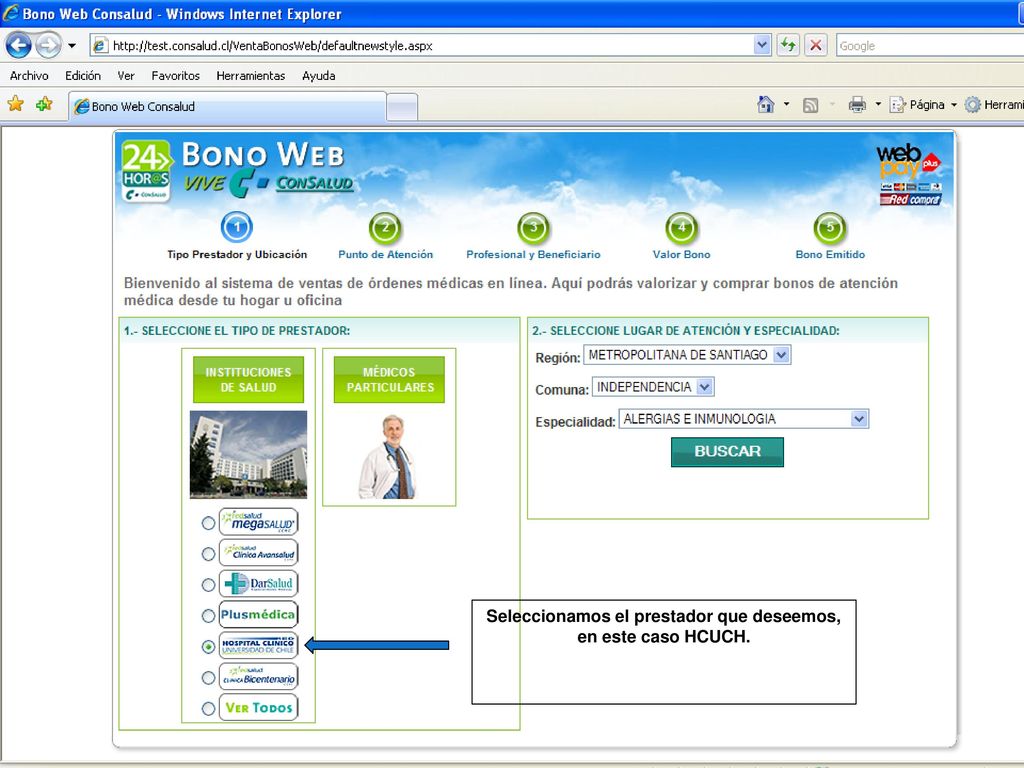Click the Hospital Clínico Universidad de Chile logo
The image size is (1024, 768).
259,645
